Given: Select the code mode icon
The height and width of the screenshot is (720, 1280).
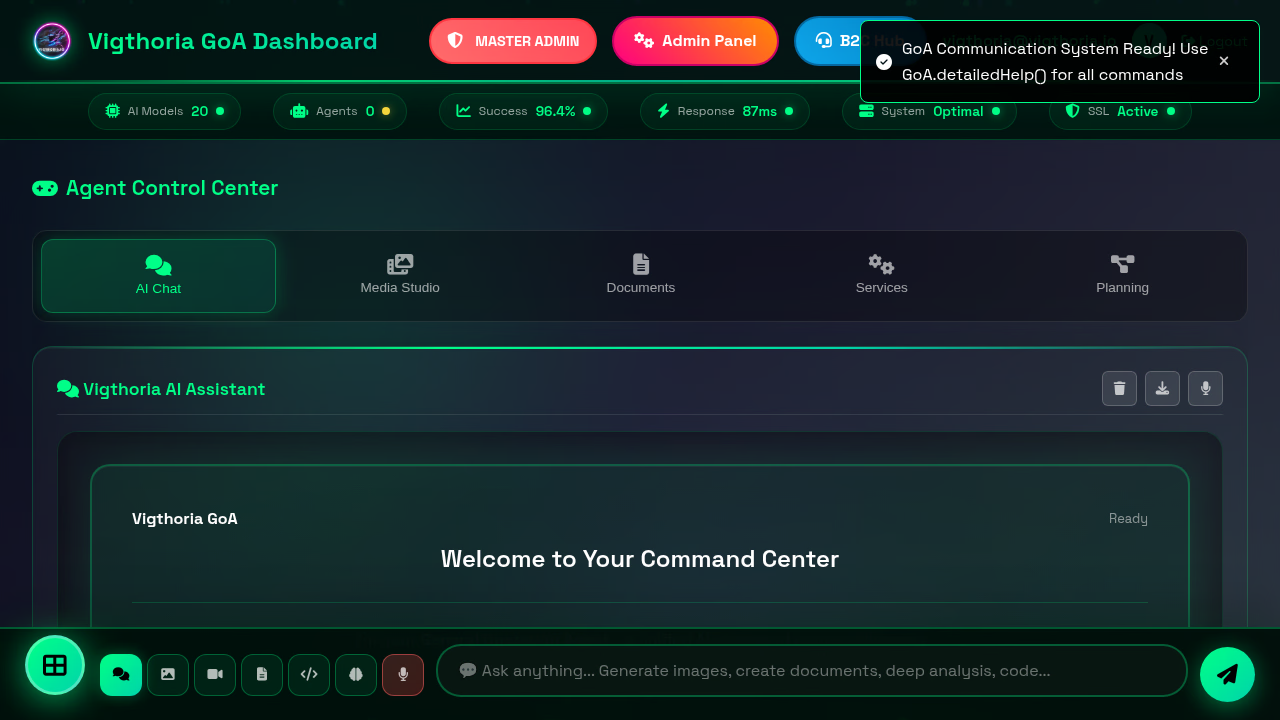Looking at the screenshot, I should click(x=309, y=675).
